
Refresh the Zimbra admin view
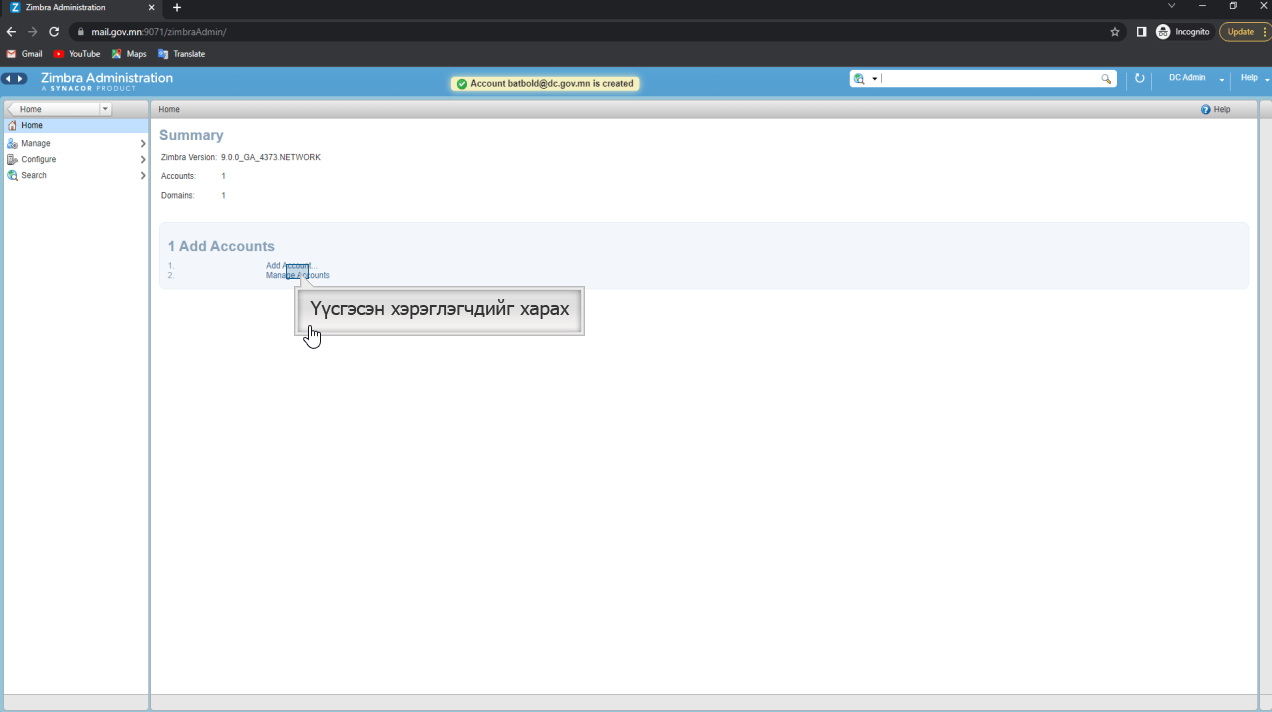tap(1140, 78)
